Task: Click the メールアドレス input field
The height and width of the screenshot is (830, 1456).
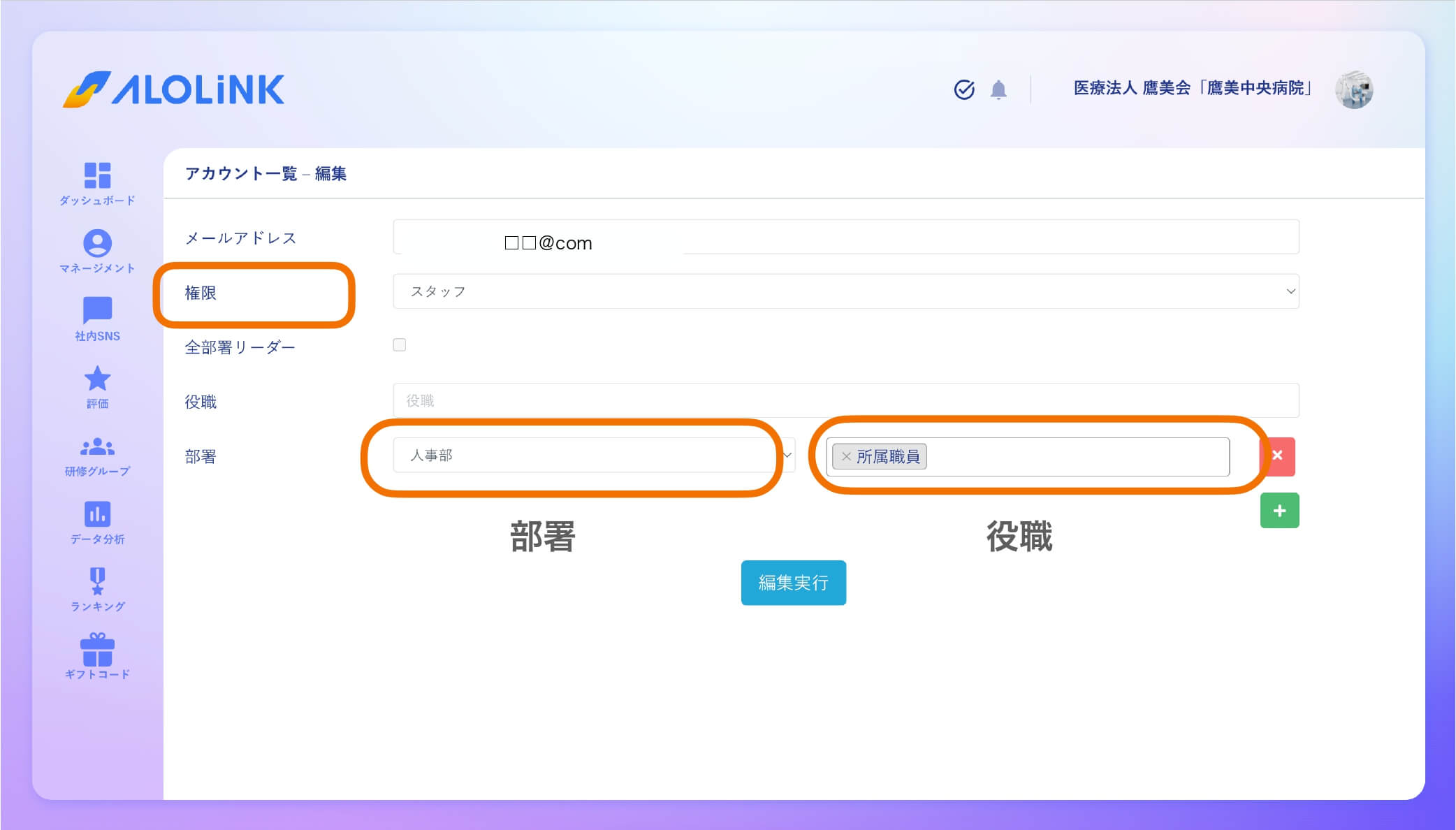Action: pos(845,238)
